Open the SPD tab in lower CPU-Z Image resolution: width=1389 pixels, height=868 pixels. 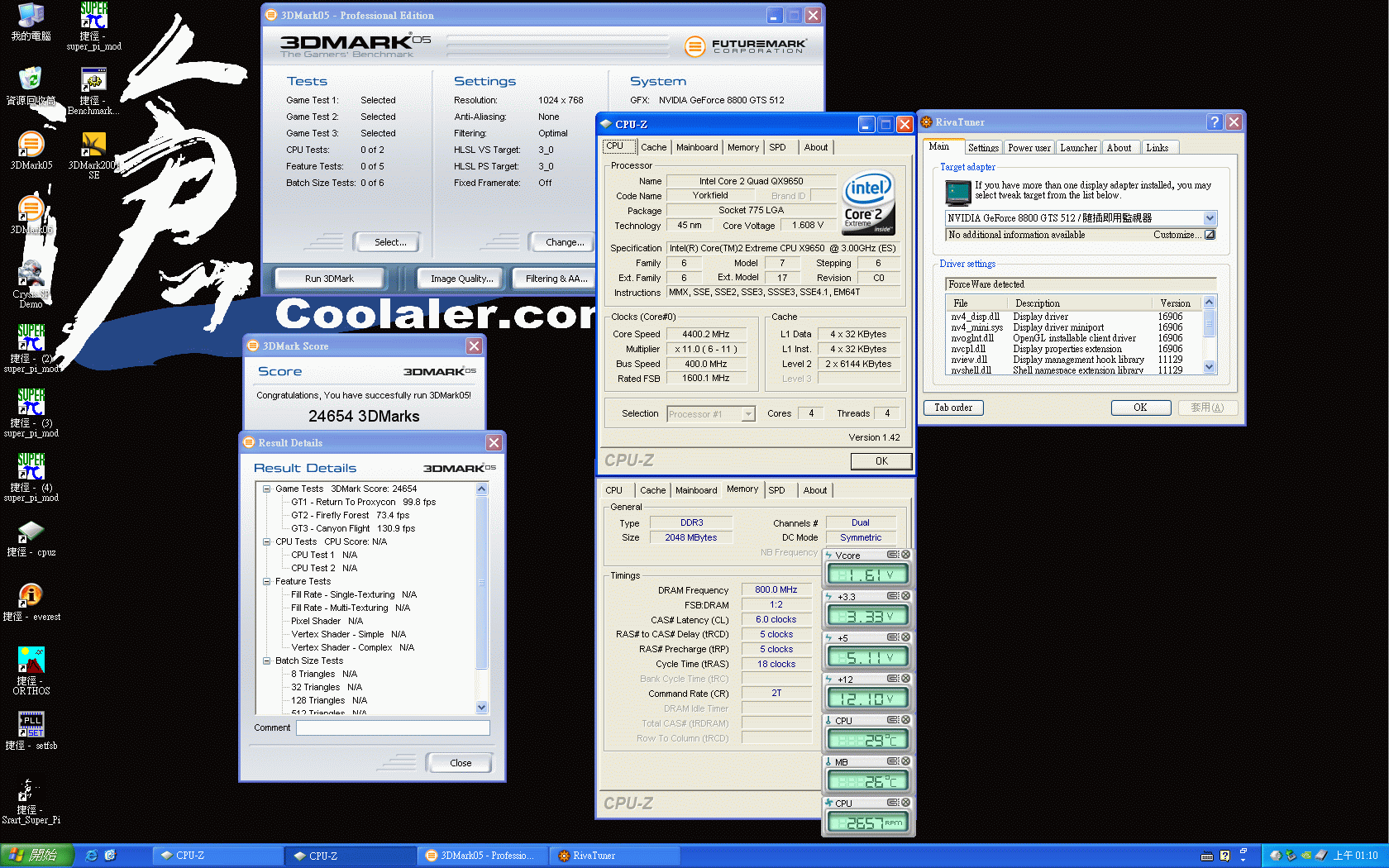[776, 490]
